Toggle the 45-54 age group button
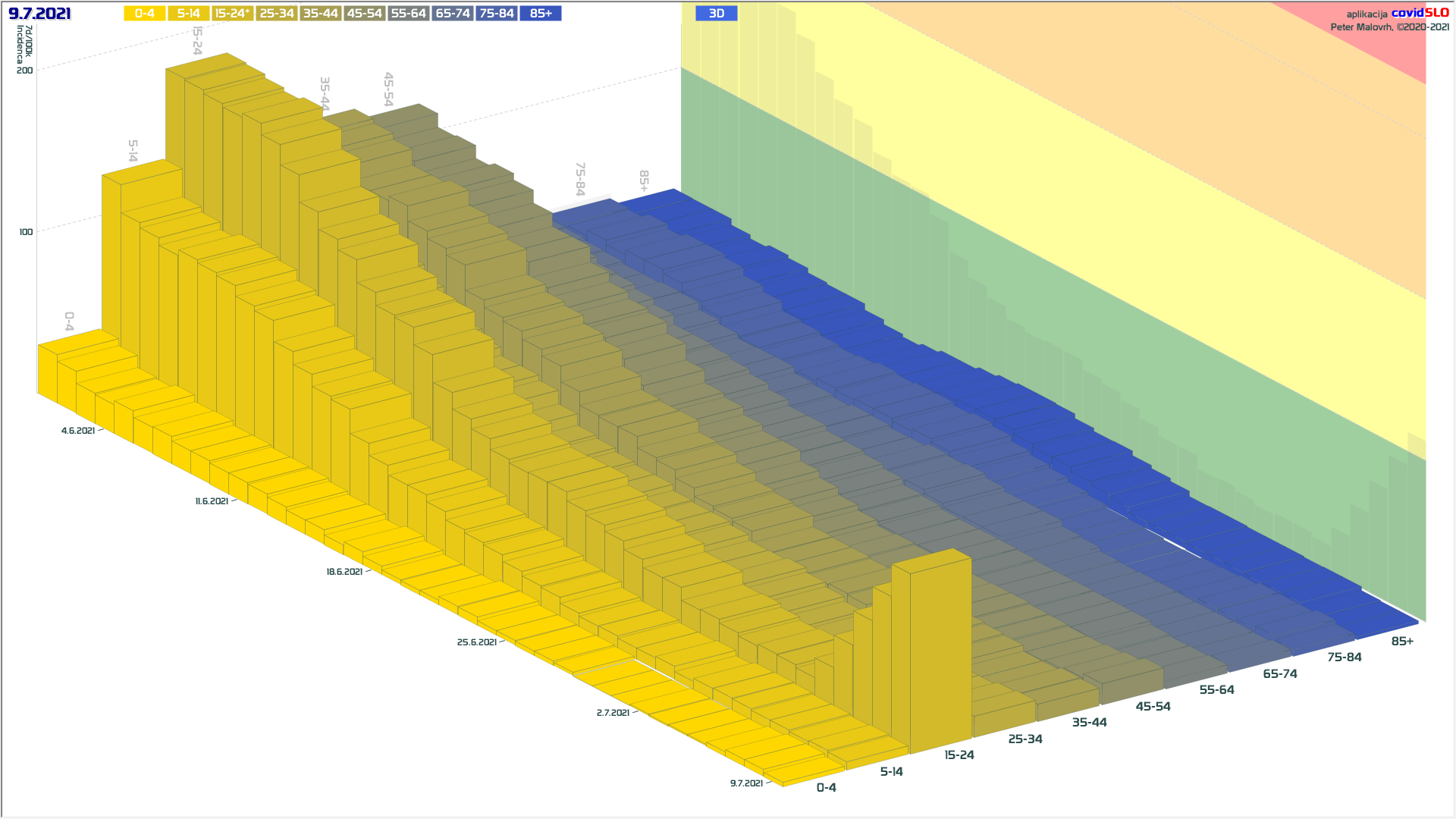The image size is (1456, 819). pyautogui.click(x=364, y=14)
